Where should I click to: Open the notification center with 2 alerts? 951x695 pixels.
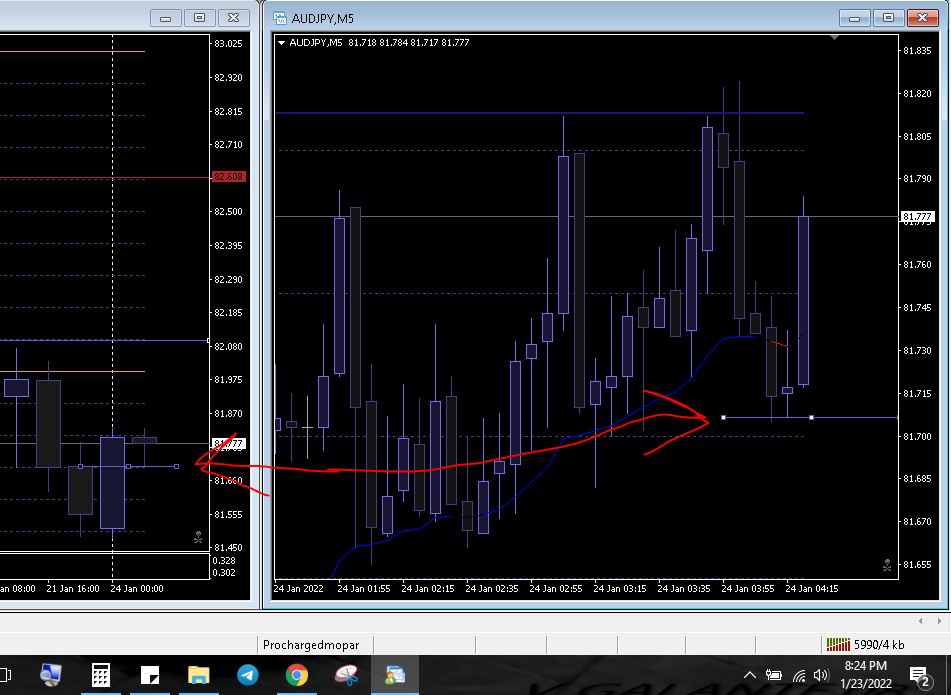pos(918,676)
